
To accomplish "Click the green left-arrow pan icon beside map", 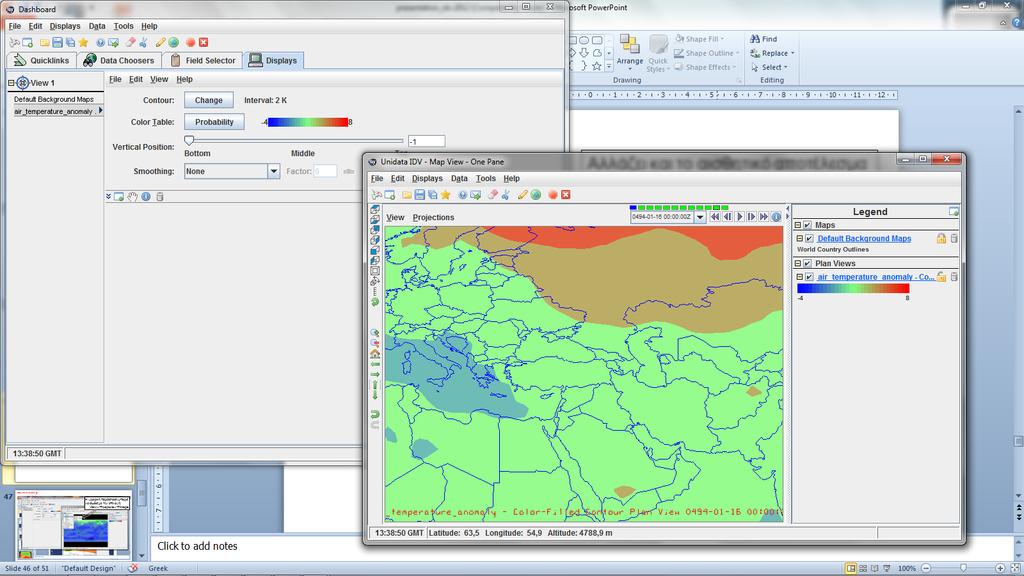I will coord(375,364).
